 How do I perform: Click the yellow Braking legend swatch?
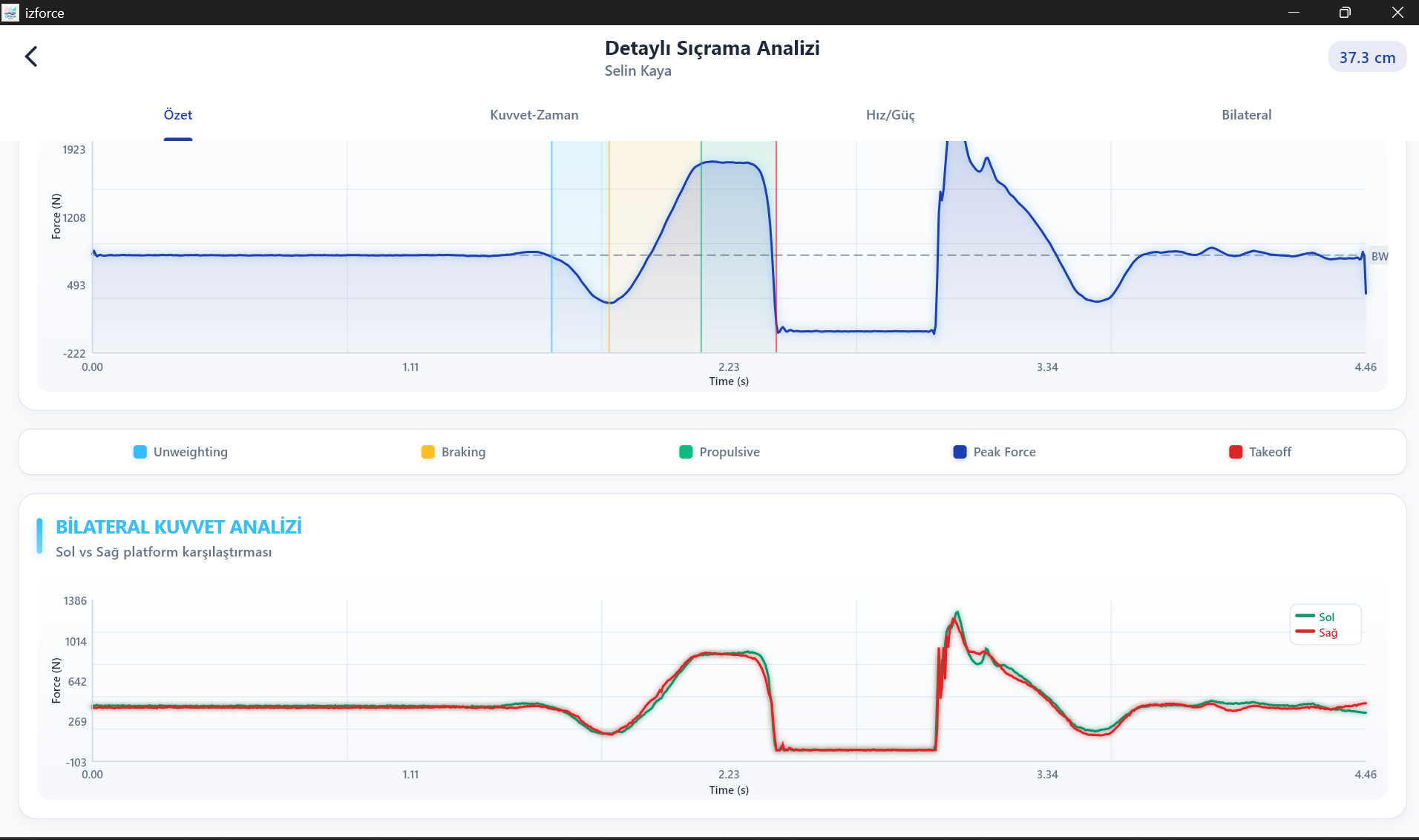pos(427,452)
